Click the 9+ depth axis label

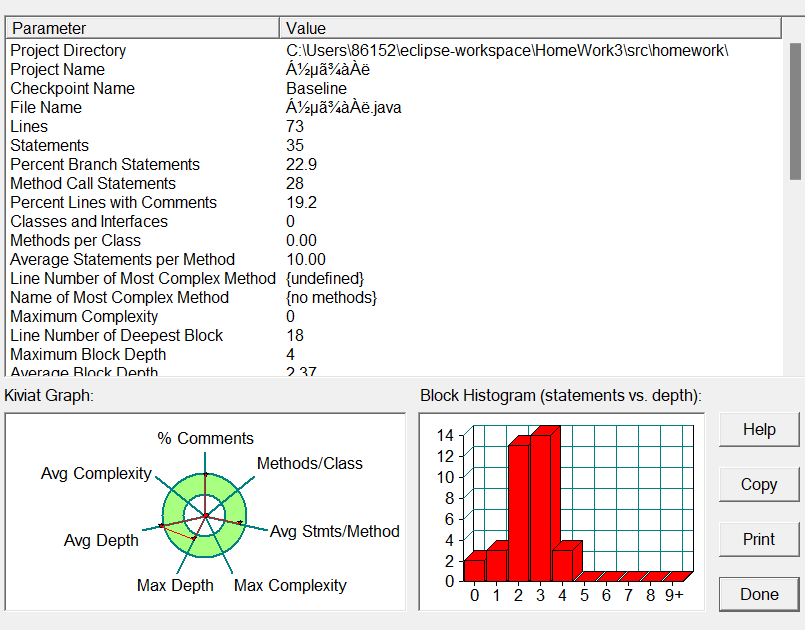click(x=674, y=595)
